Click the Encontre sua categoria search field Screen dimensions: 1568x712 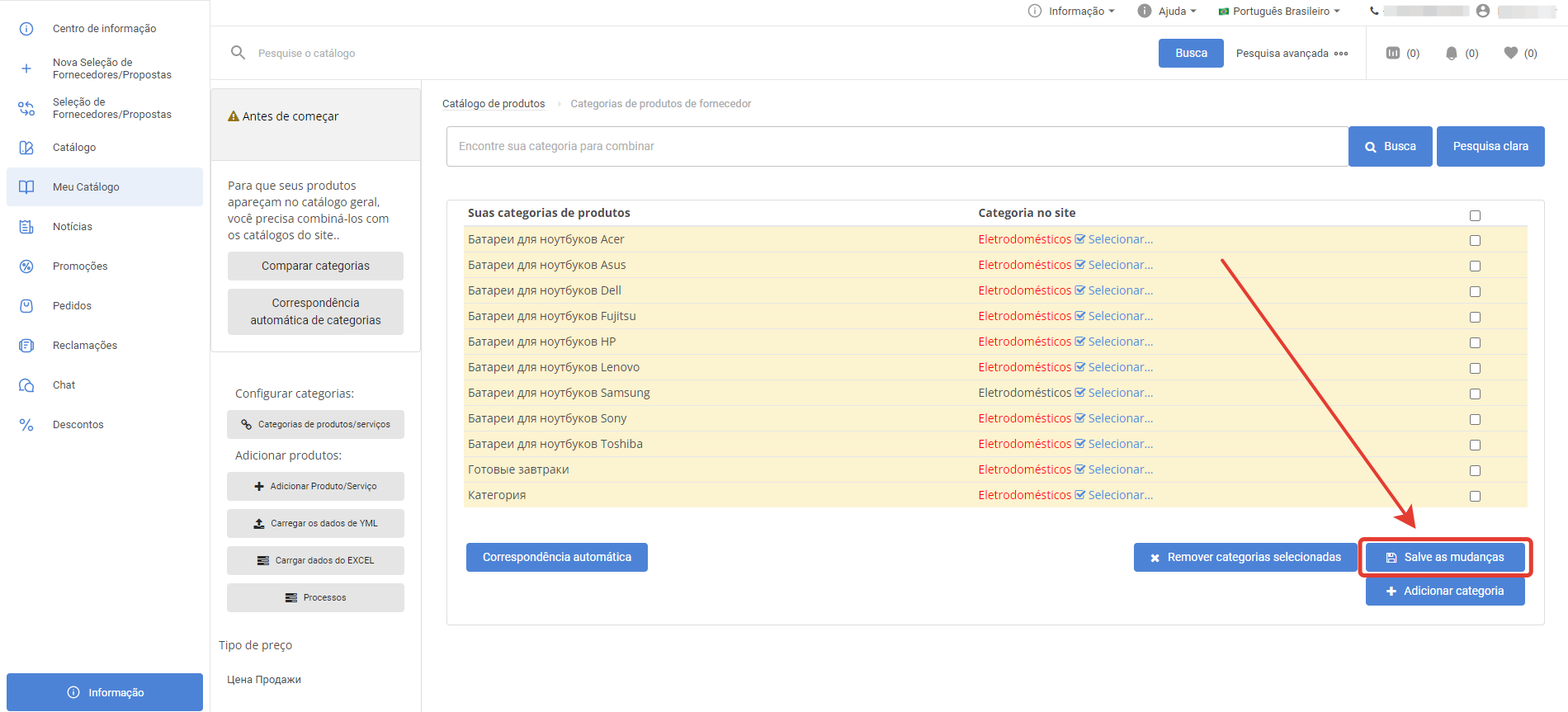coord(897,146)
